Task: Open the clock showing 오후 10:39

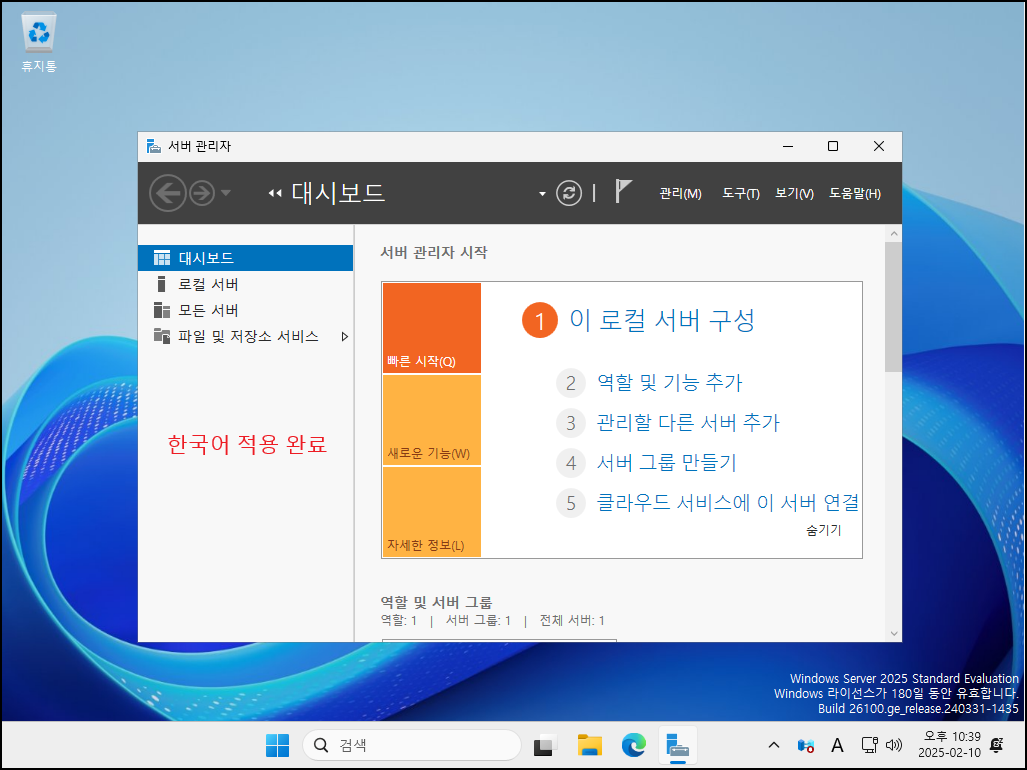Action: 949,745
